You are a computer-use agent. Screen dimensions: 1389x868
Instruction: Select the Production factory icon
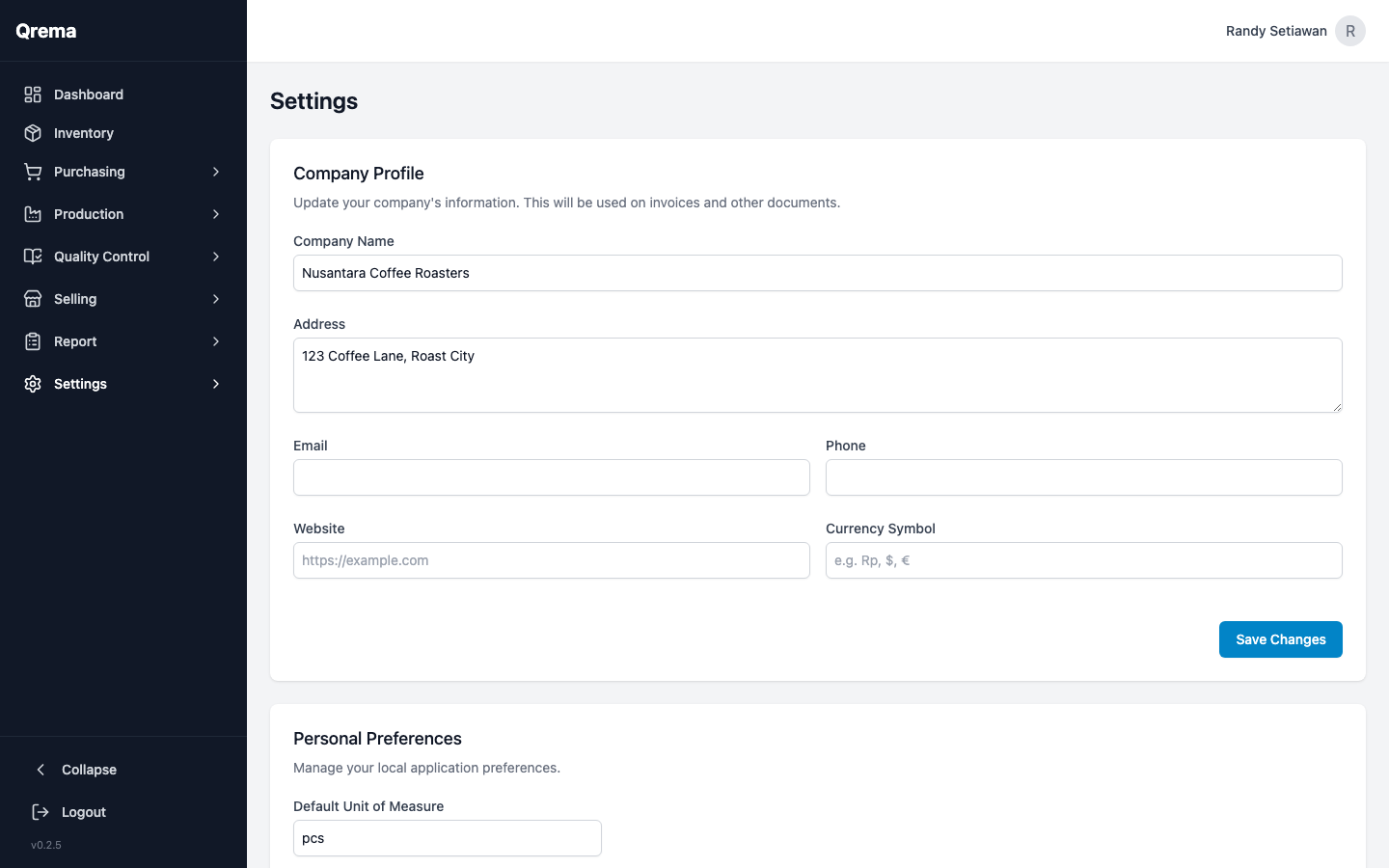coord(32,214)
